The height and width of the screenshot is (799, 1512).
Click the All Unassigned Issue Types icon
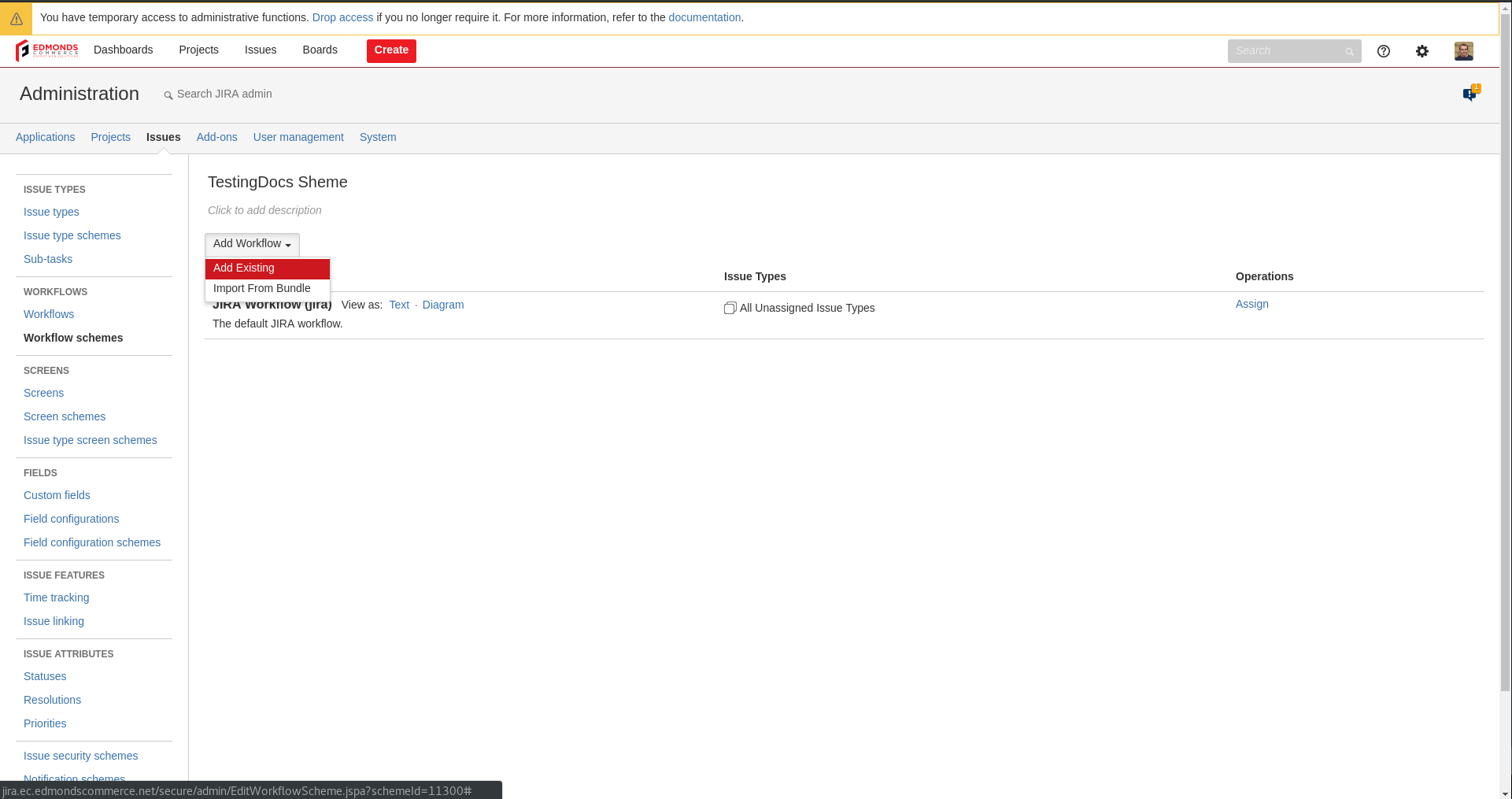click(x=730, y=308)
